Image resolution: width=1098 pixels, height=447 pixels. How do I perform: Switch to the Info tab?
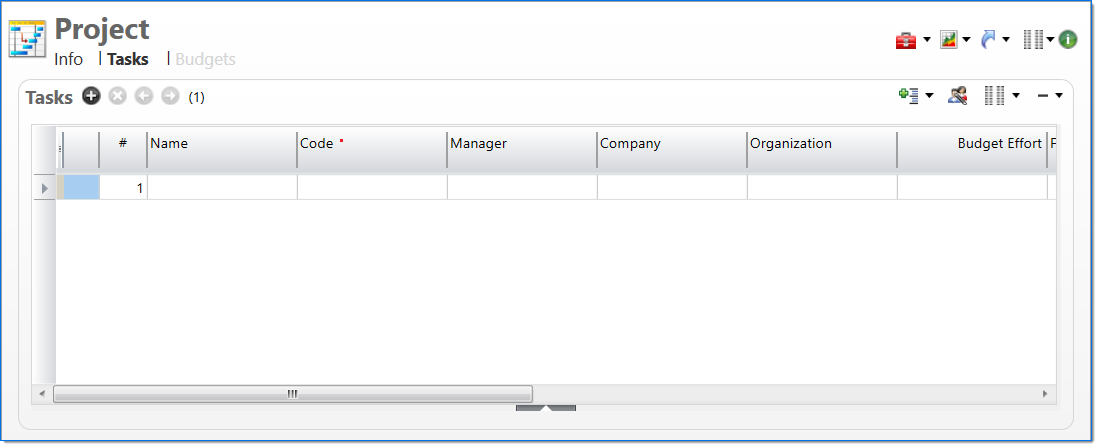(68, 59)
